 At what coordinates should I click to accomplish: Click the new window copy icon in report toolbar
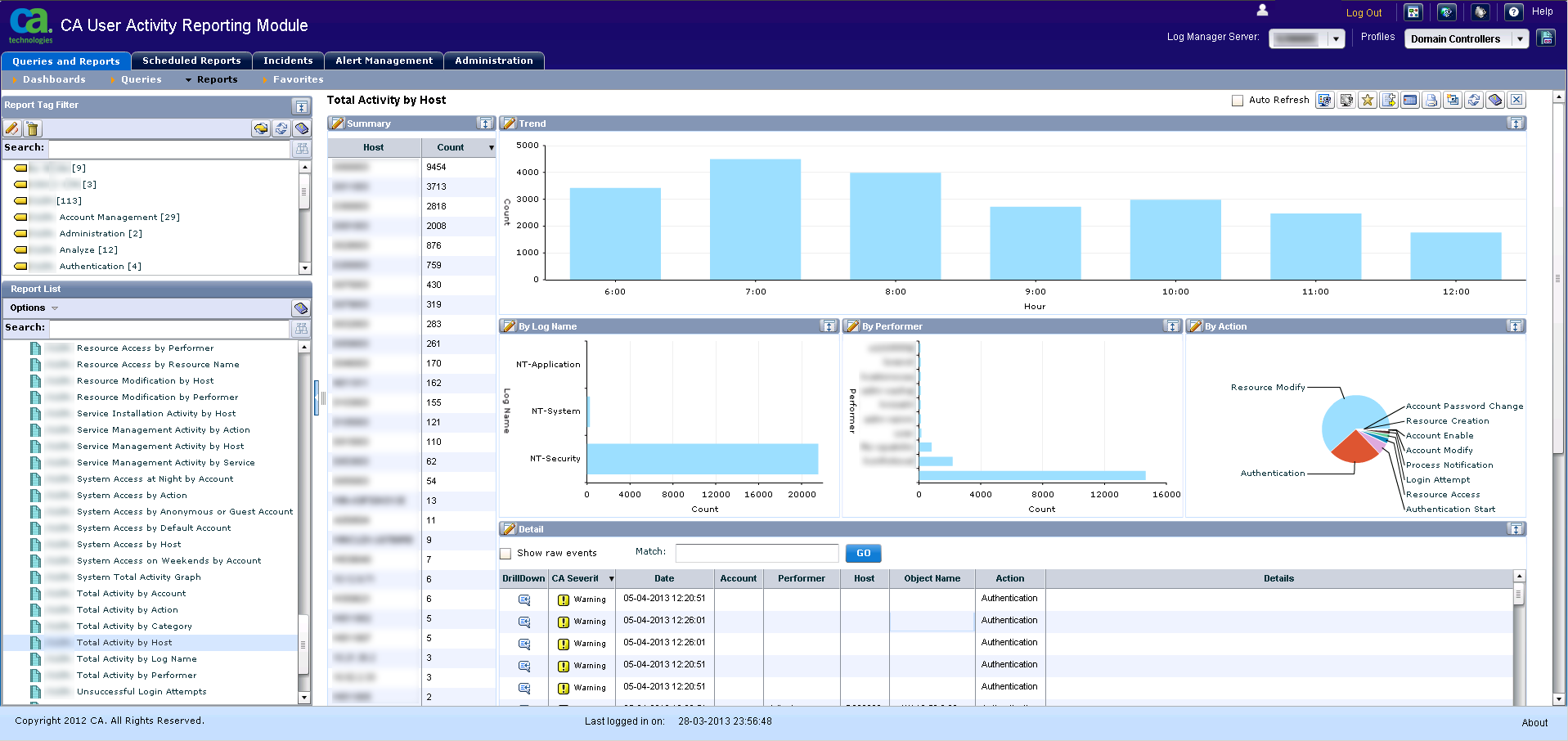click(1453, 100)
